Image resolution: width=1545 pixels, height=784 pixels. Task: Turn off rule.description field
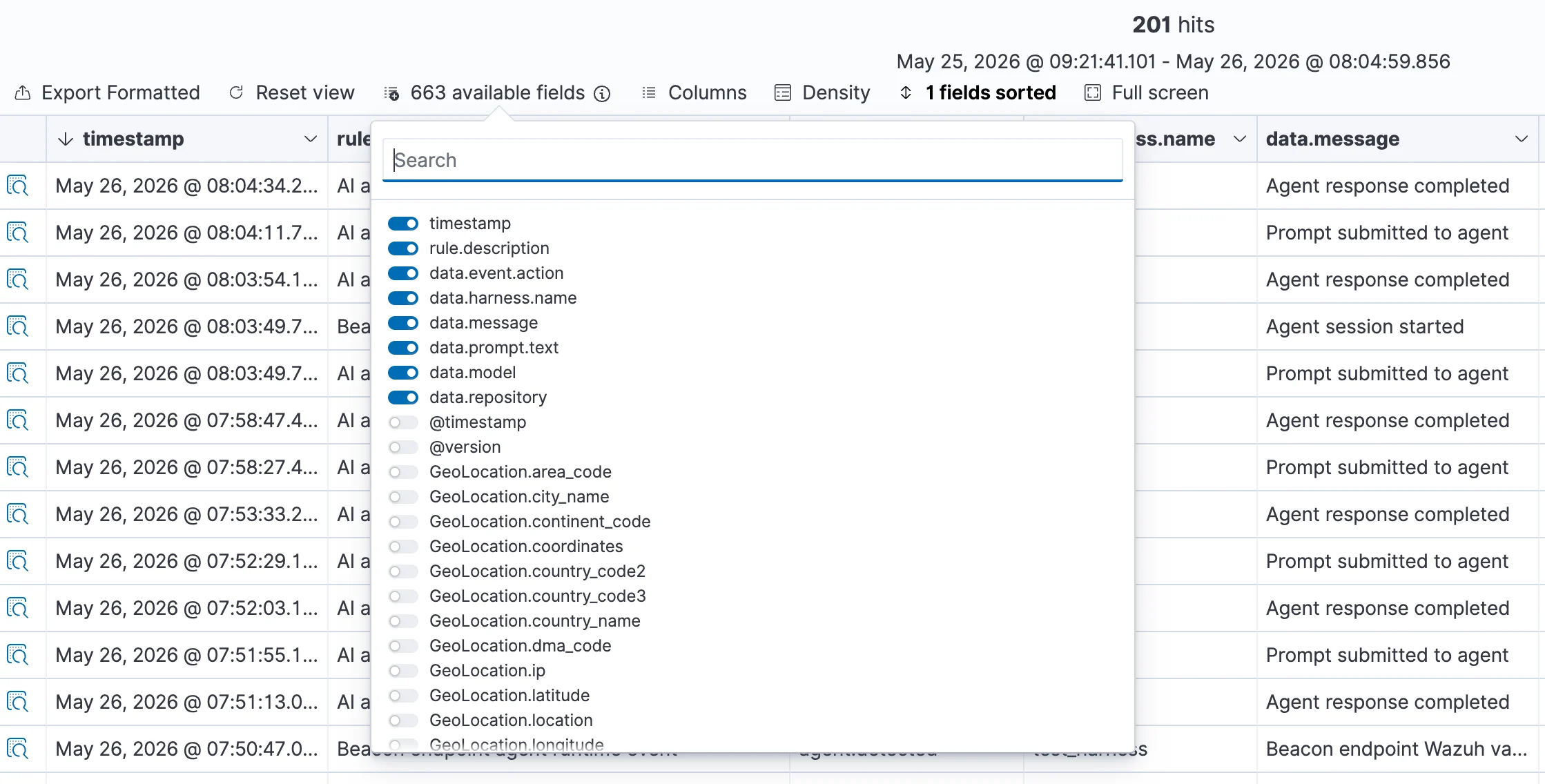click(403, 248)
